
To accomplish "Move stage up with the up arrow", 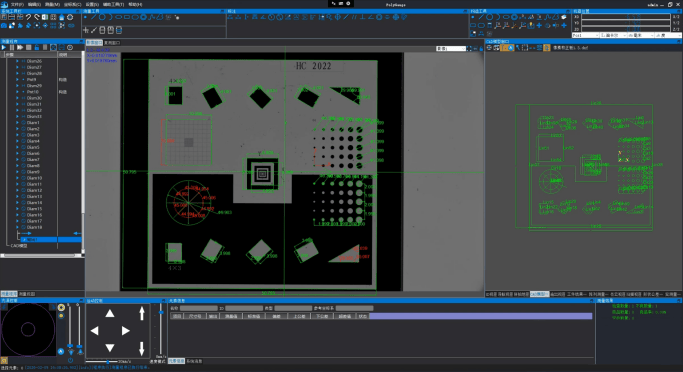I will (110, 314).
